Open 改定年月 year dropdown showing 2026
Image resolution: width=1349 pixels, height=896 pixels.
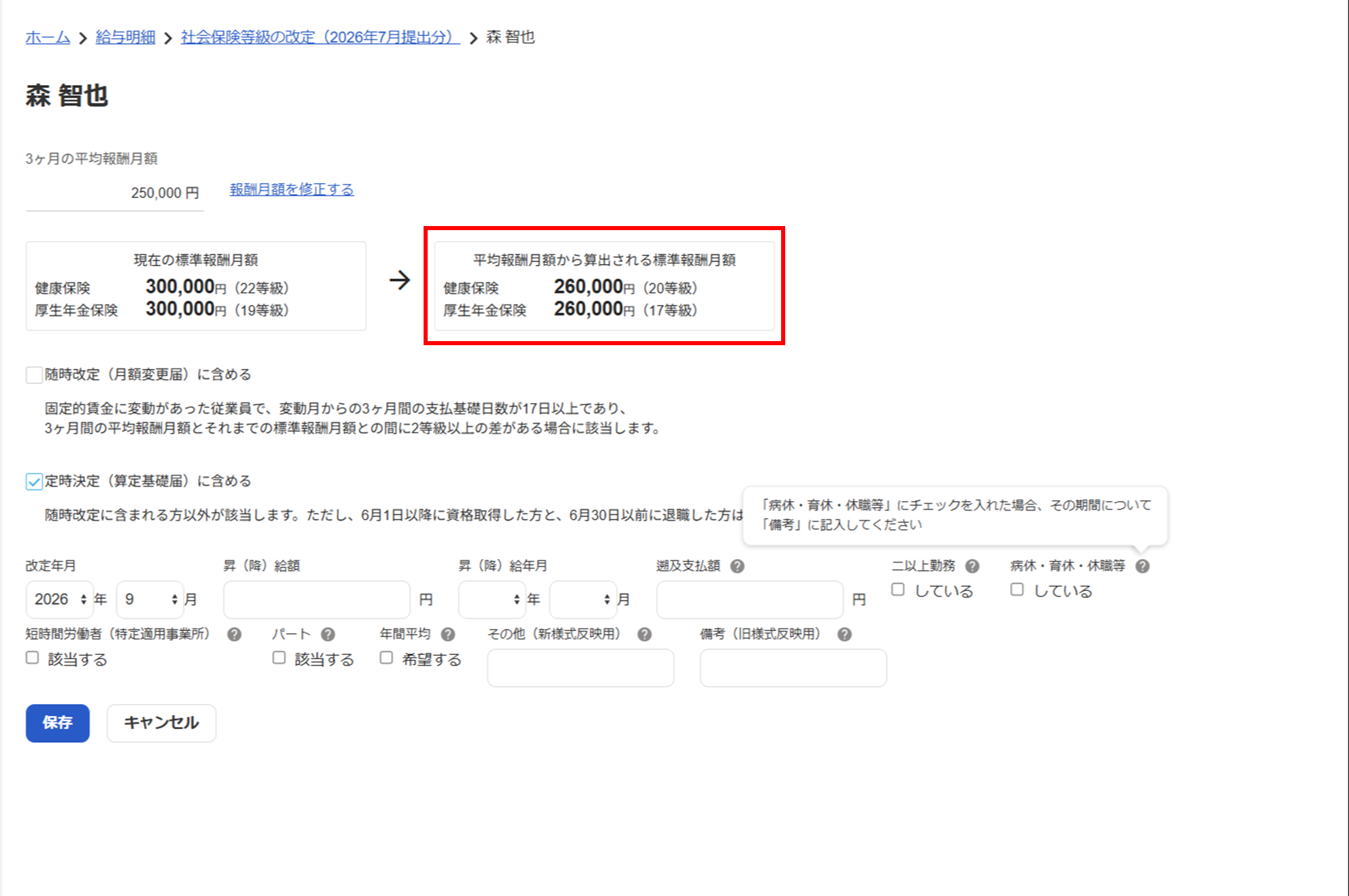[60, 599]
